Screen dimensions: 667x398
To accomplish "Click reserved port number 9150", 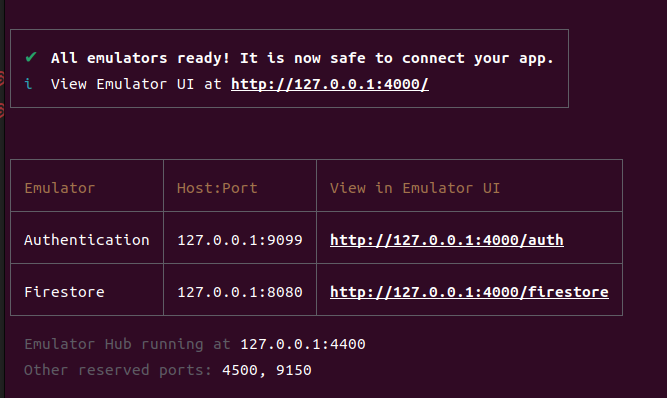I will click(294, 370).
